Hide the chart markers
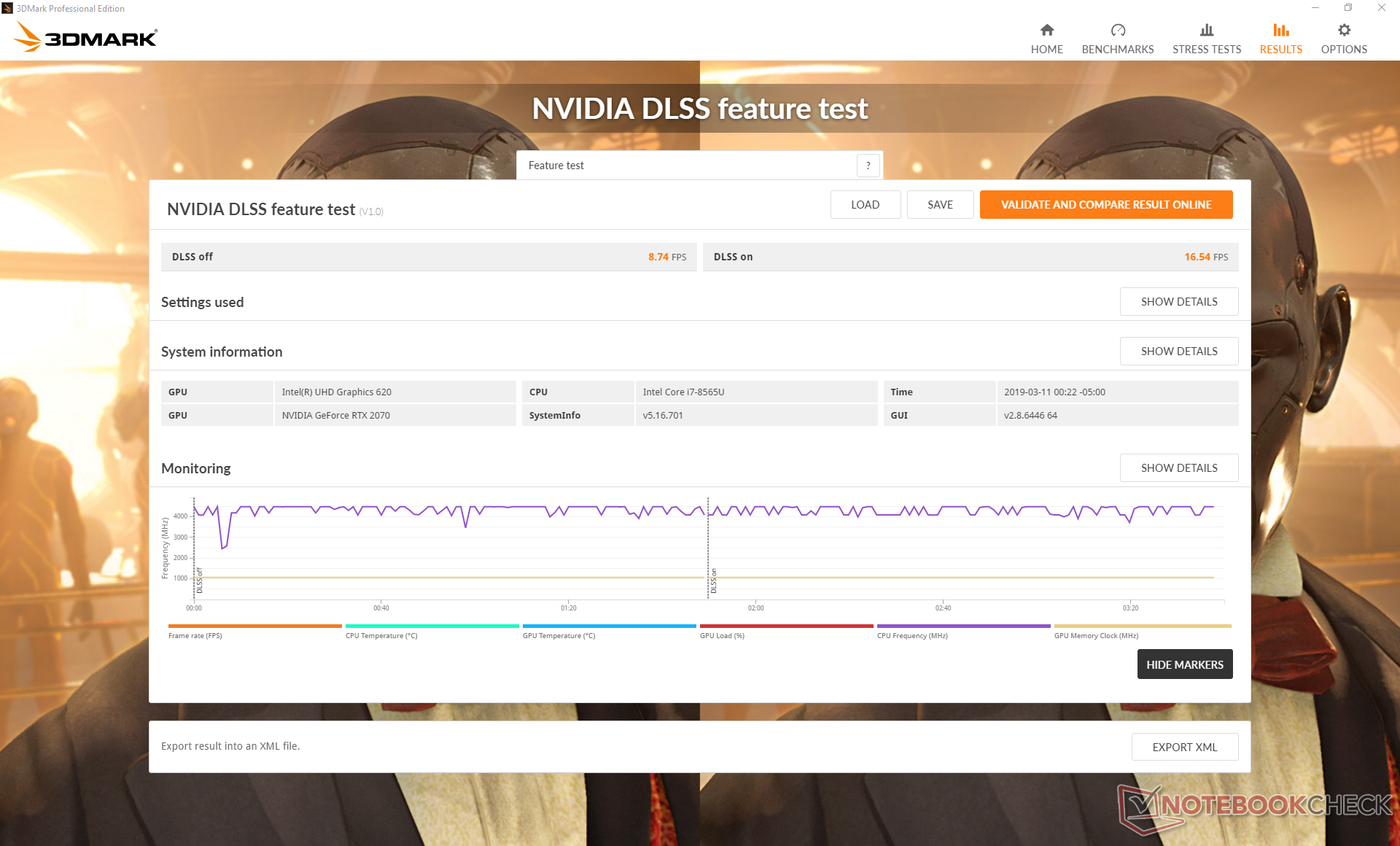1400x846 pixels. (x=1184, y=664)
